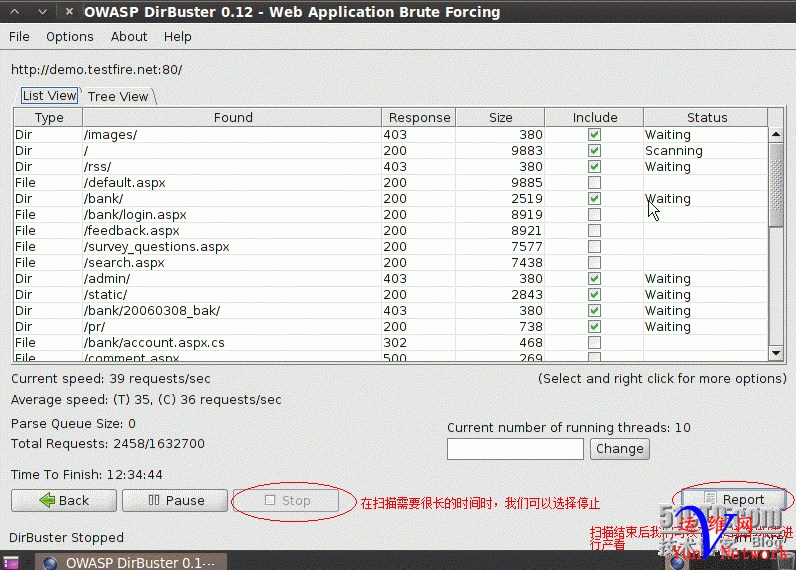The height and width of the screenshot is (570, 796).
Task: Open the Options menu
Action: [x=70, y=37]
